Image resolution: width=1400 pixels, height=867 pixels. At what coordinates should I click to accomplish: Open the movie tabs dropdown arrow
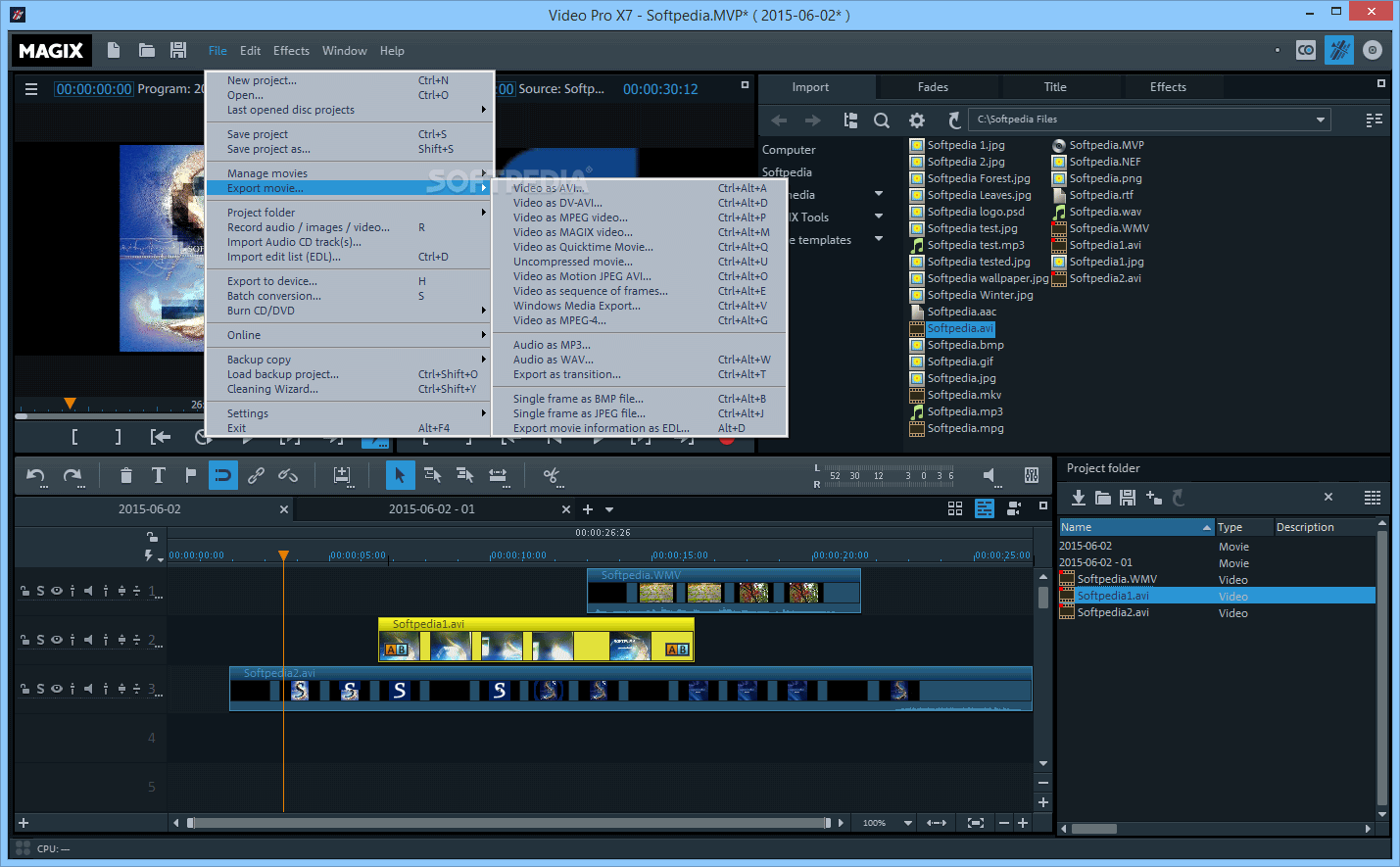[609, 509]
